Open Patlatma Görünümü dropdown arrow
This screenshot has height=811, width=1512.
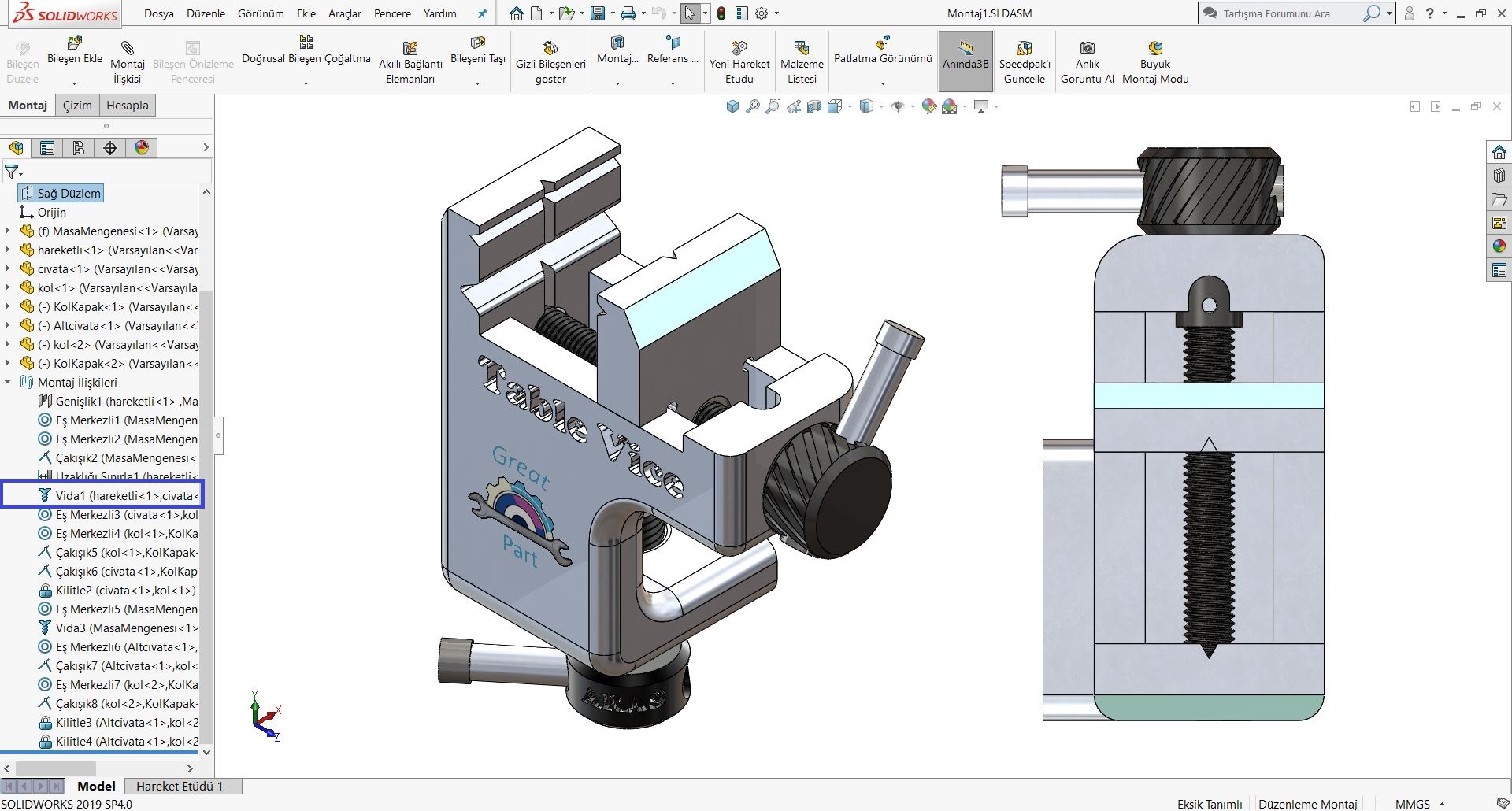[882, 83]
